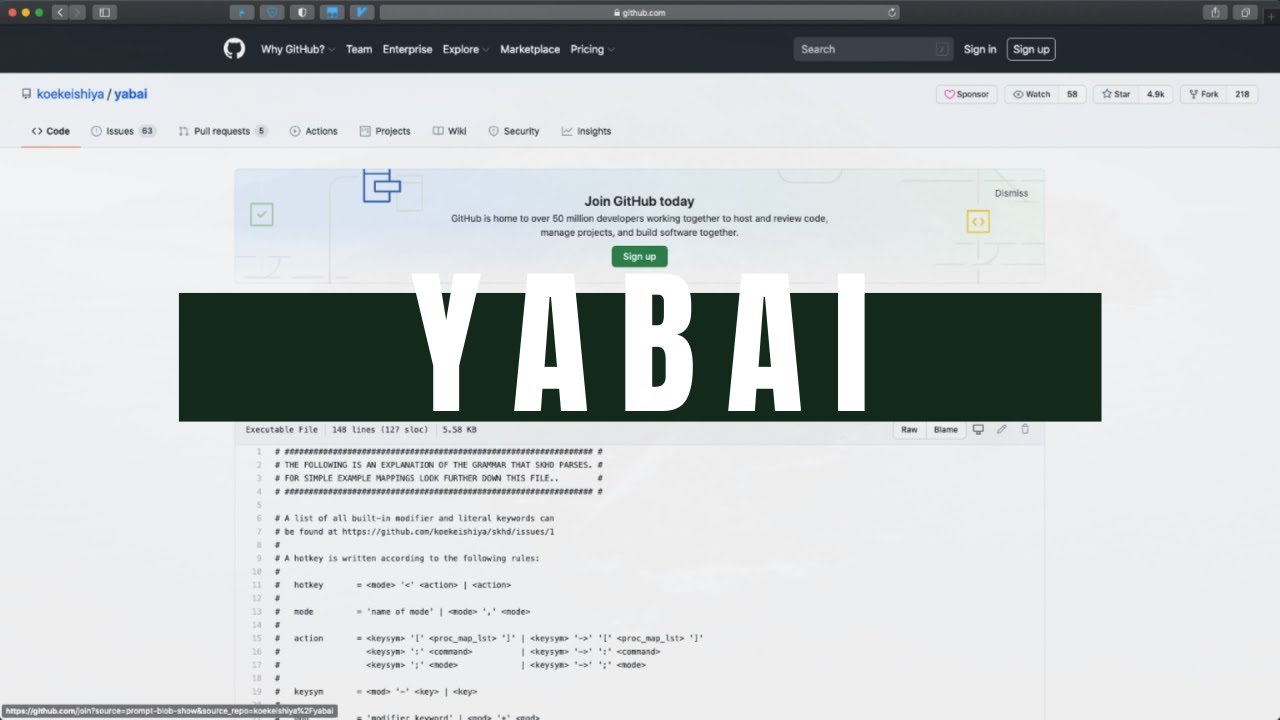The width and height of the screenshot is (1280, 720).
Task: Click code line number 11
Action: [256, 585]
